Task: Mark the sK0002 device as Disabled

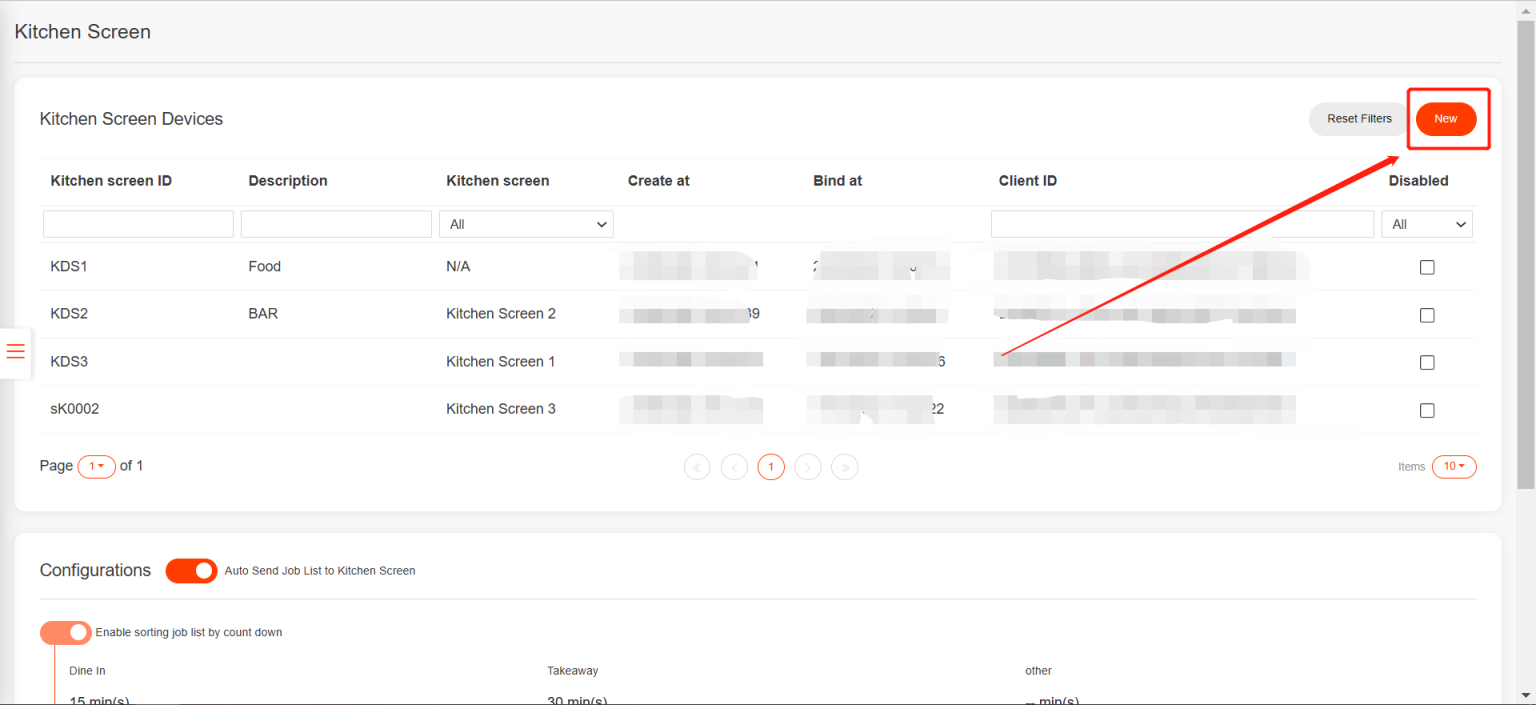Action: [x=1427, y=410]
